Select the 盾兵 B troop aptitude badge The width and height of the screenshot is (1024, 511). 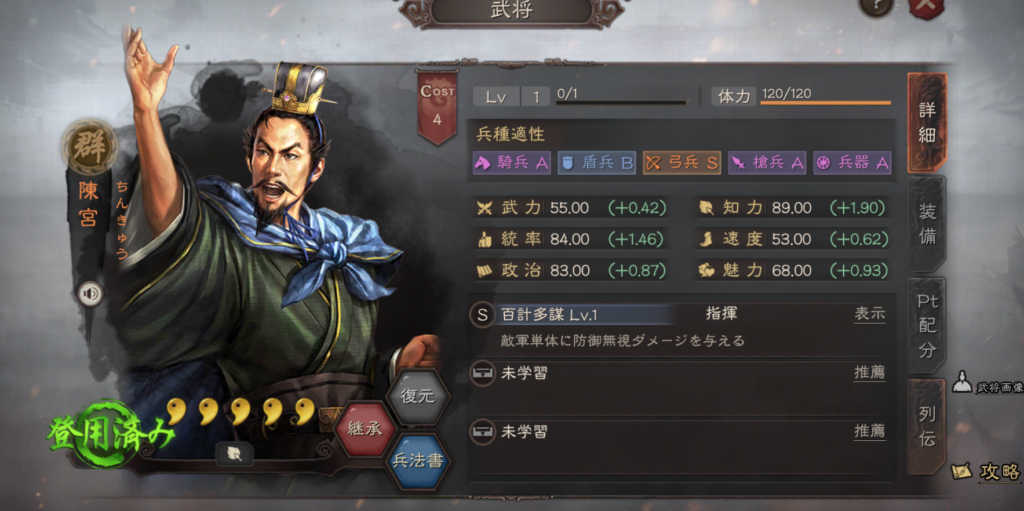tap(597, 163)
